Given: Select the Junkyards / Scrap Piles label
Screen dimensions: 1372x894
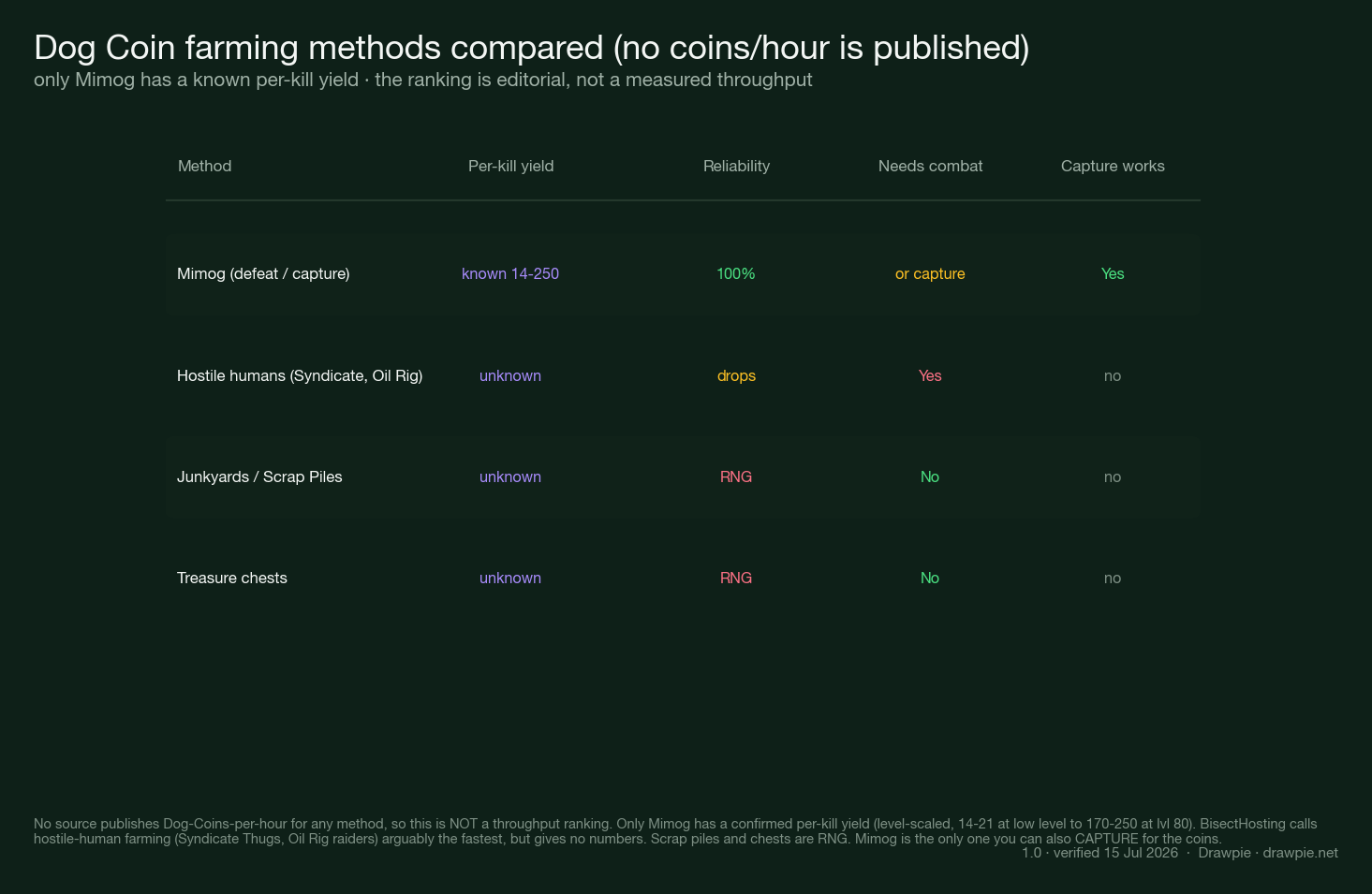Looking at the screenshot, I should point(259,476).
